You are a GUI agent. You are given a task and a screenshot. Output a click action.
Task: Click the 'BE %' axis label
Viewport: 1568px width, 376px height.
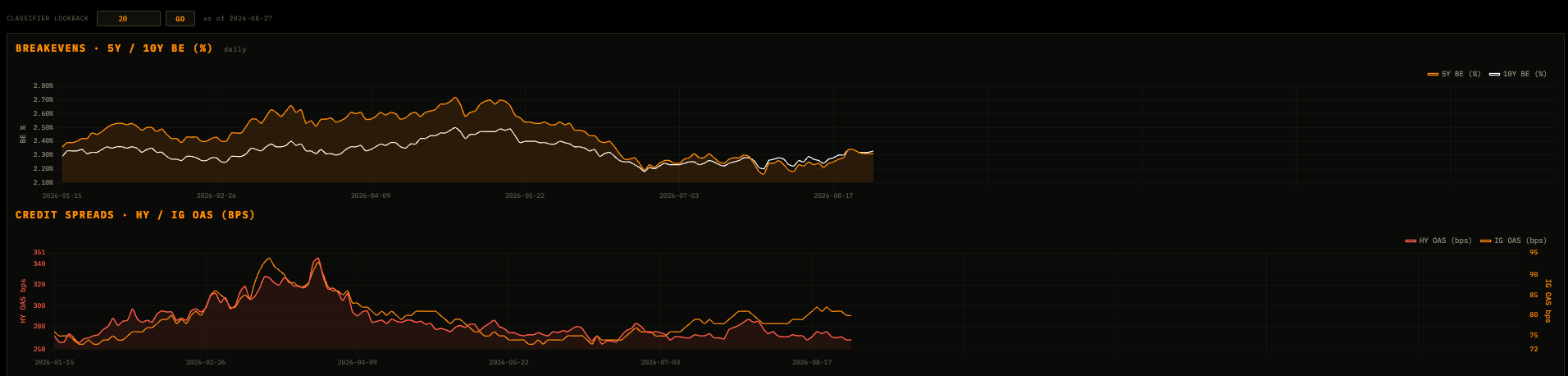point(23,134)
